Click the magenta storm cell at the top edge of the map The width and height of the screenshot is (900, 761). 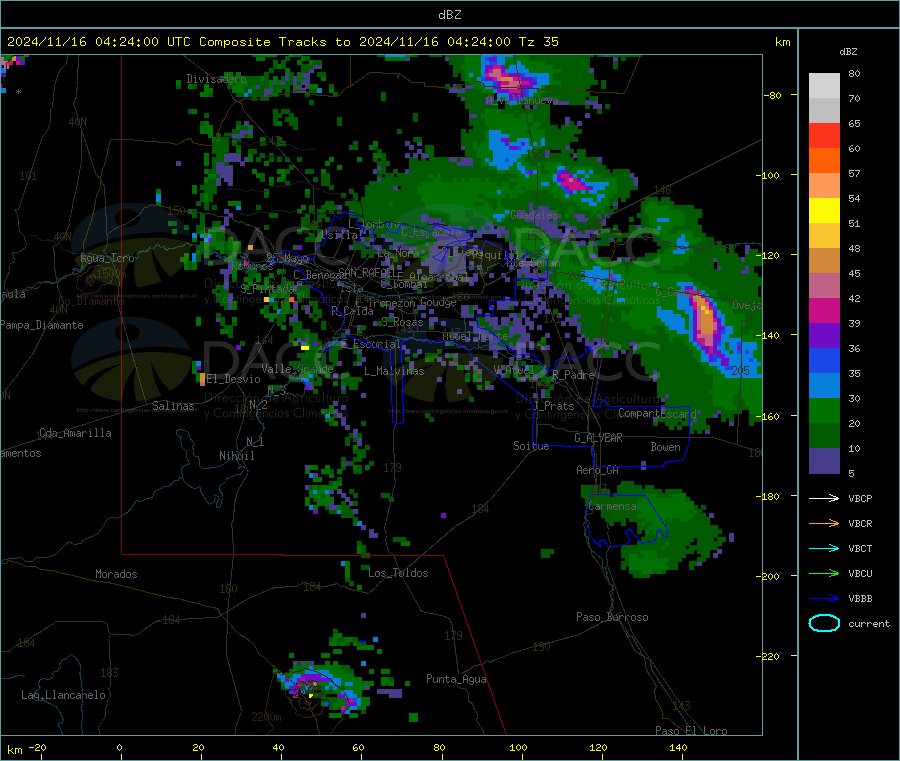click(x=506, y=79)
